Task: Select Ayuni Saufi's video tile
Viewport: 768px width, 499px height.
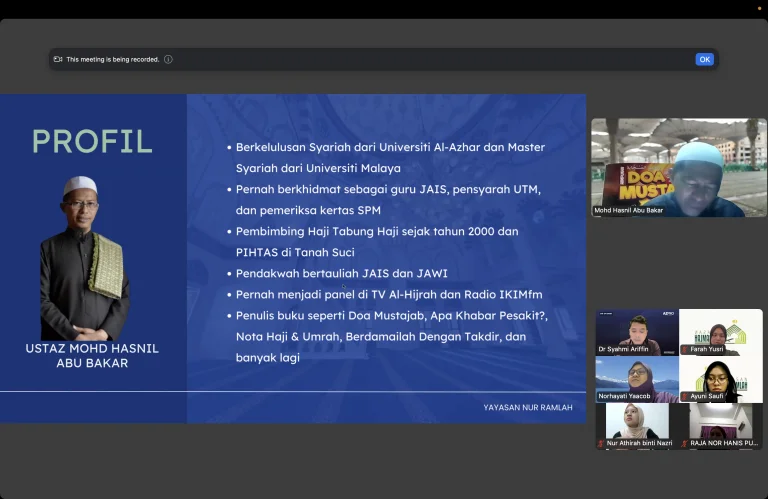Action: click(x=720, y=377)
